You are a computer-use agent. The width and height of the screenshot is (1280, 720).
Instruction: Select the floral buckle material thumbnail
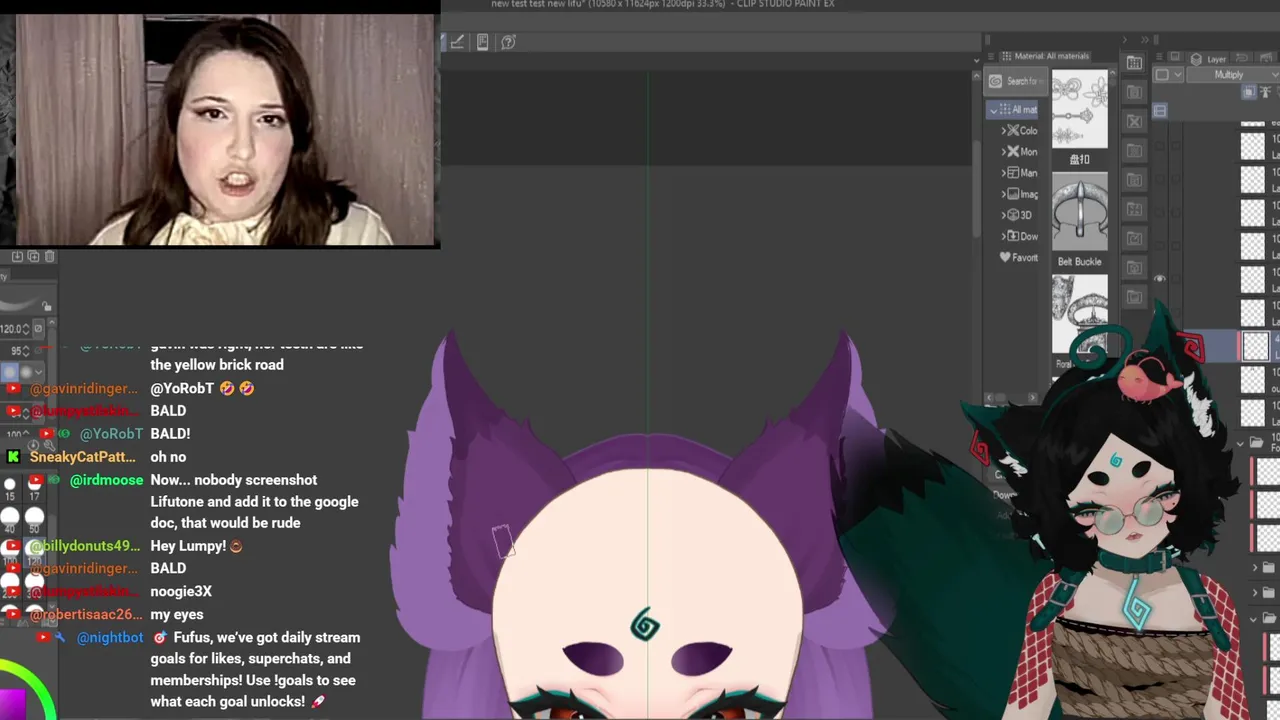click(1080, 314)
